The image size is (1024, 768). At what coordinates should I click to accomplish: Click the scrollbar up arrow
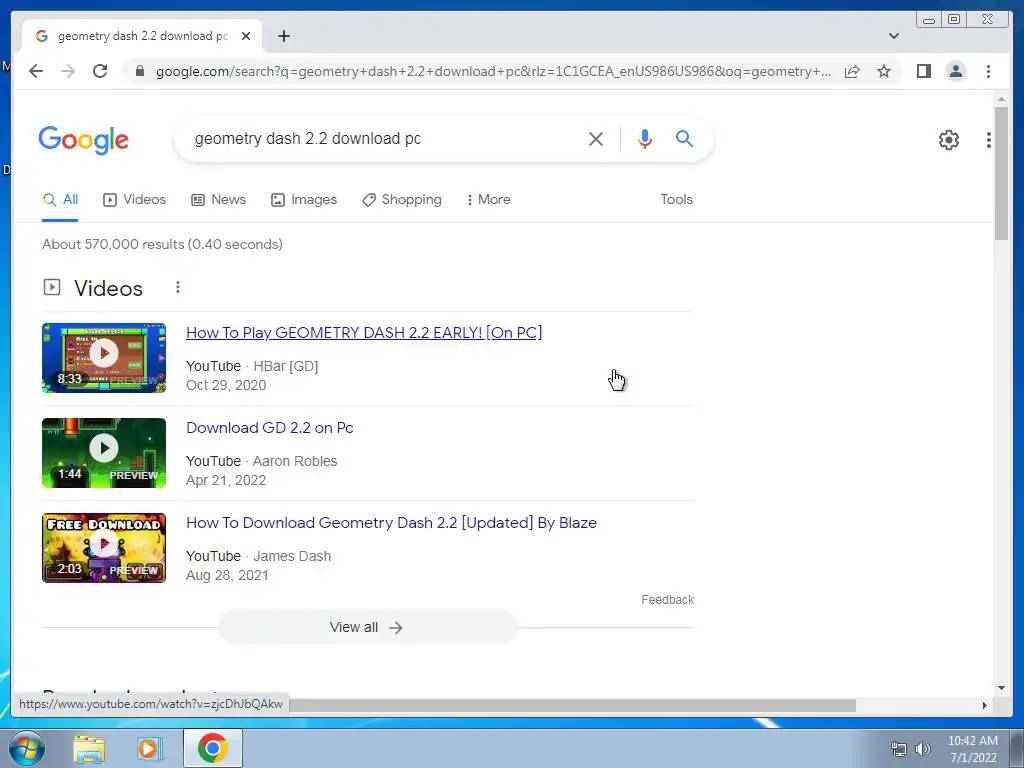[1001, 99]
